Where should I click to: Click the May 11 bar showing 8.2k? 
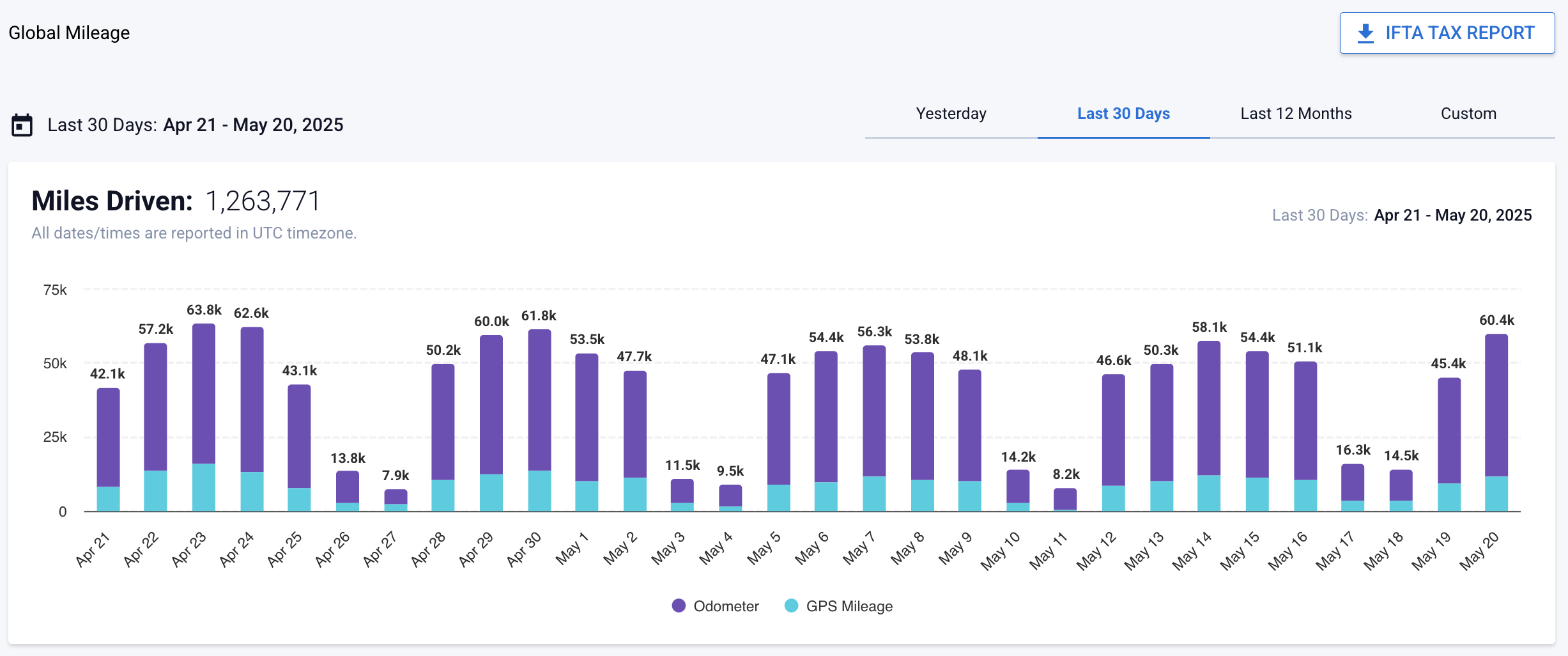tap(1065, 499)
